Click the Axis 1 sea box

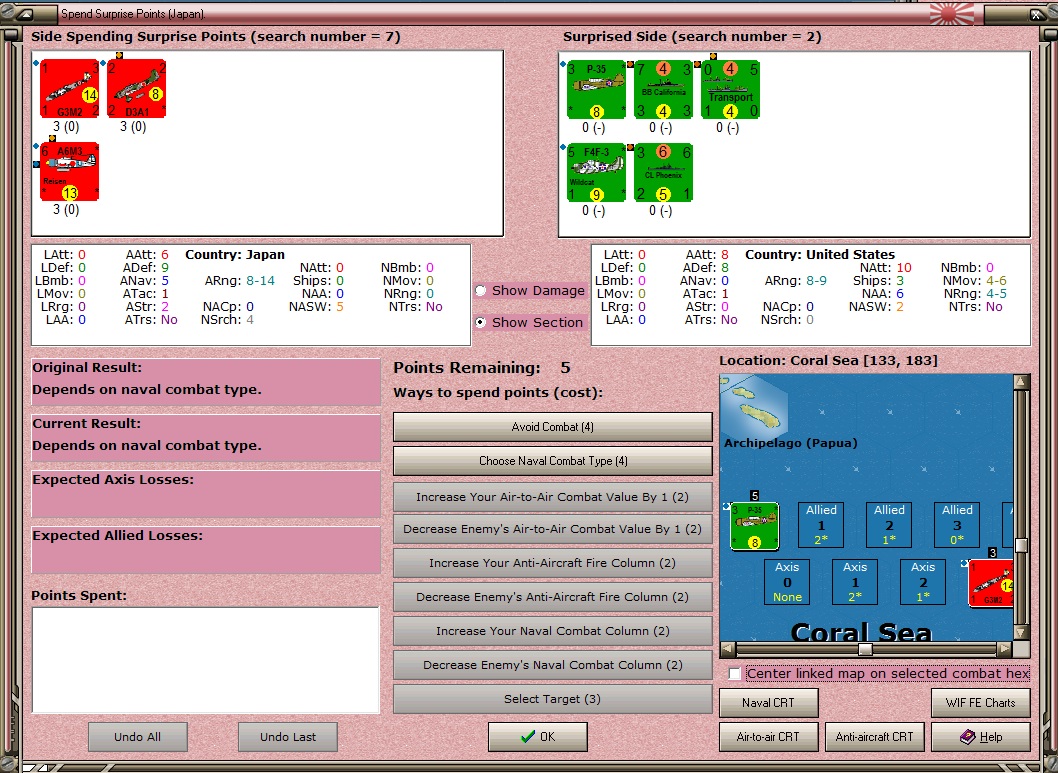(855, 581)
